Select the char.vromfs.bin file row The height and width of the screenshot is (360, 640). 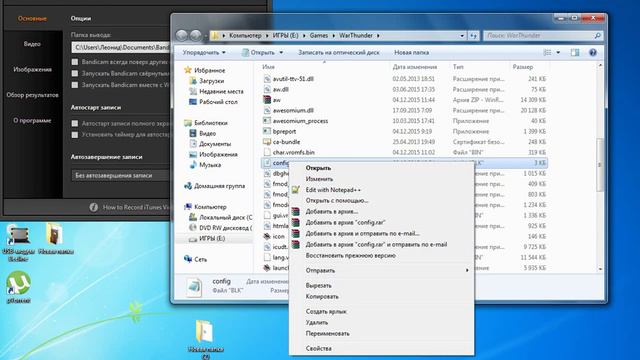tap(404, 152)
